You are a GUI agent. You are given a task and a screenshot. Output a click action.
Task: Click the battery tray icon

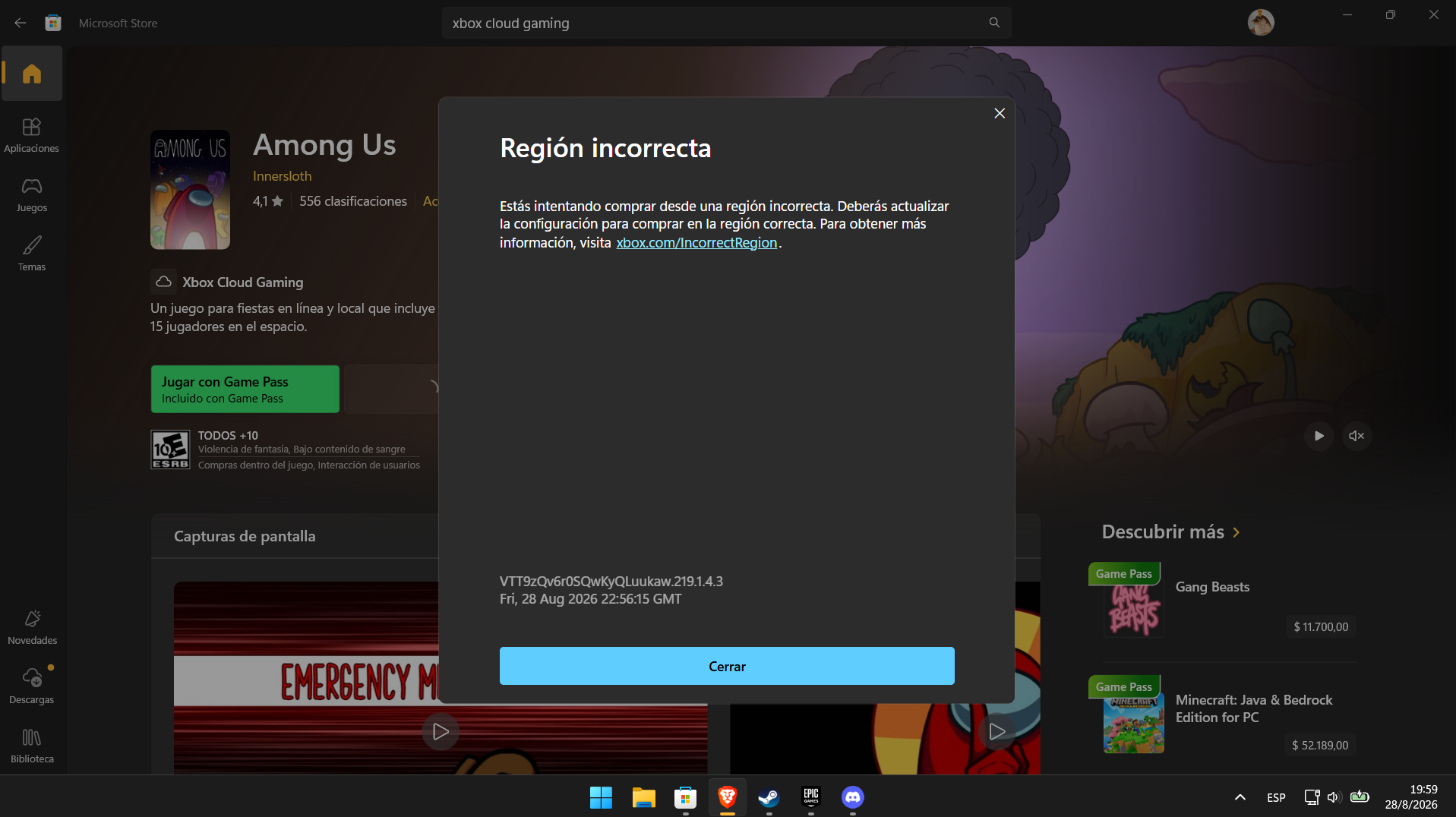pos(1360,797)
